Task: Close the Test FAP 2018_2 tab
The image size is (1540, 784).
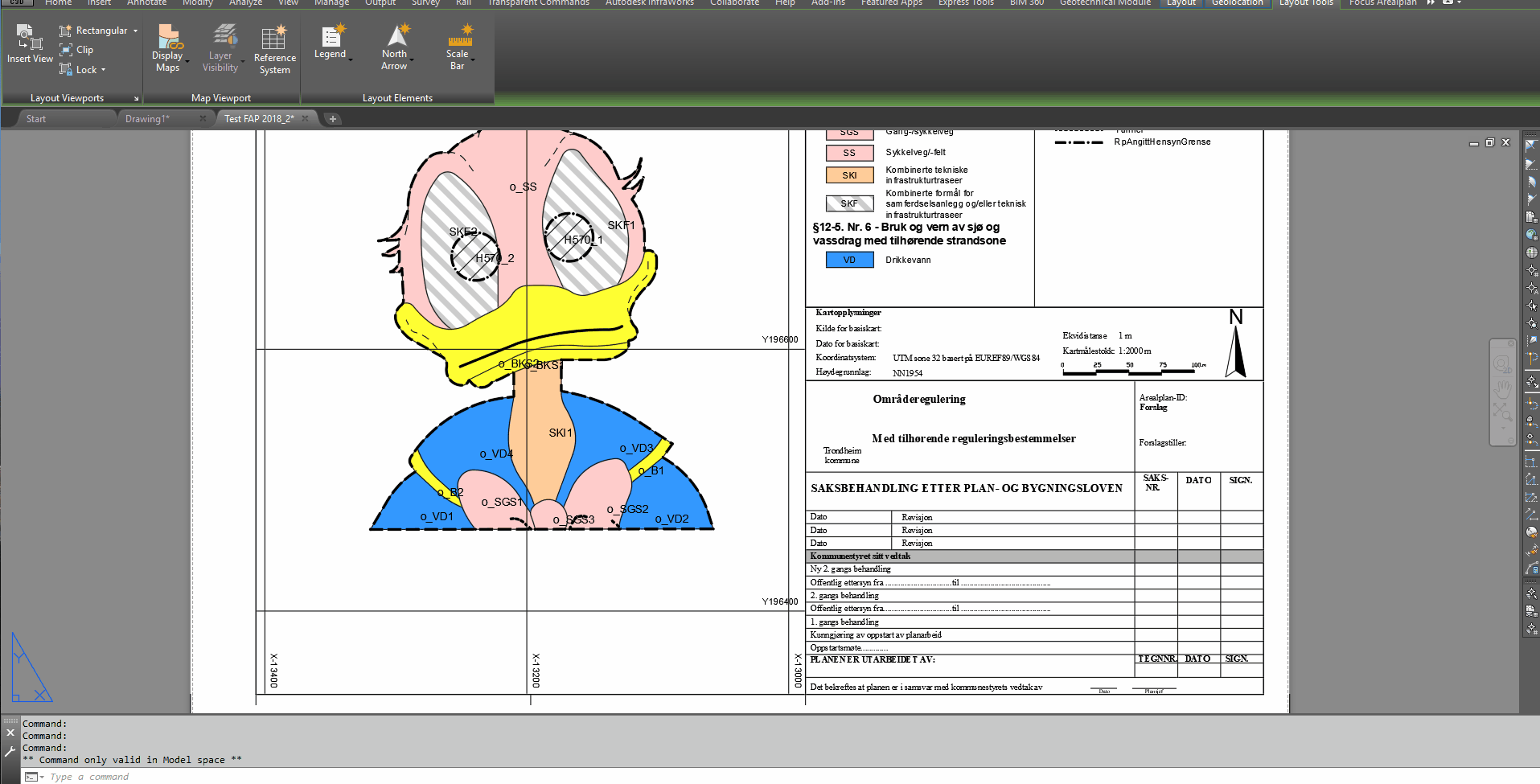Action: pyautogui.click(x=306, y=119)
